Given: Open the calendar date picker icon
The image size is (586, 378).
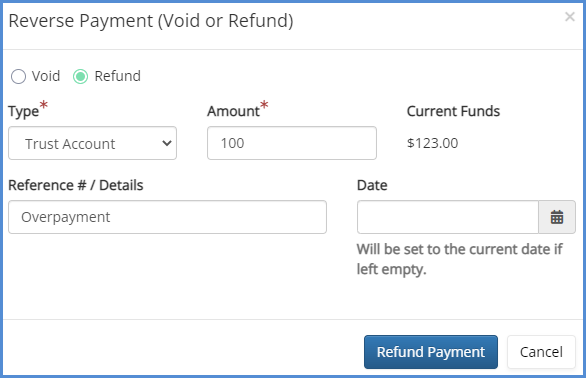Looking at the screenshot, I should [x=557, y=217].
